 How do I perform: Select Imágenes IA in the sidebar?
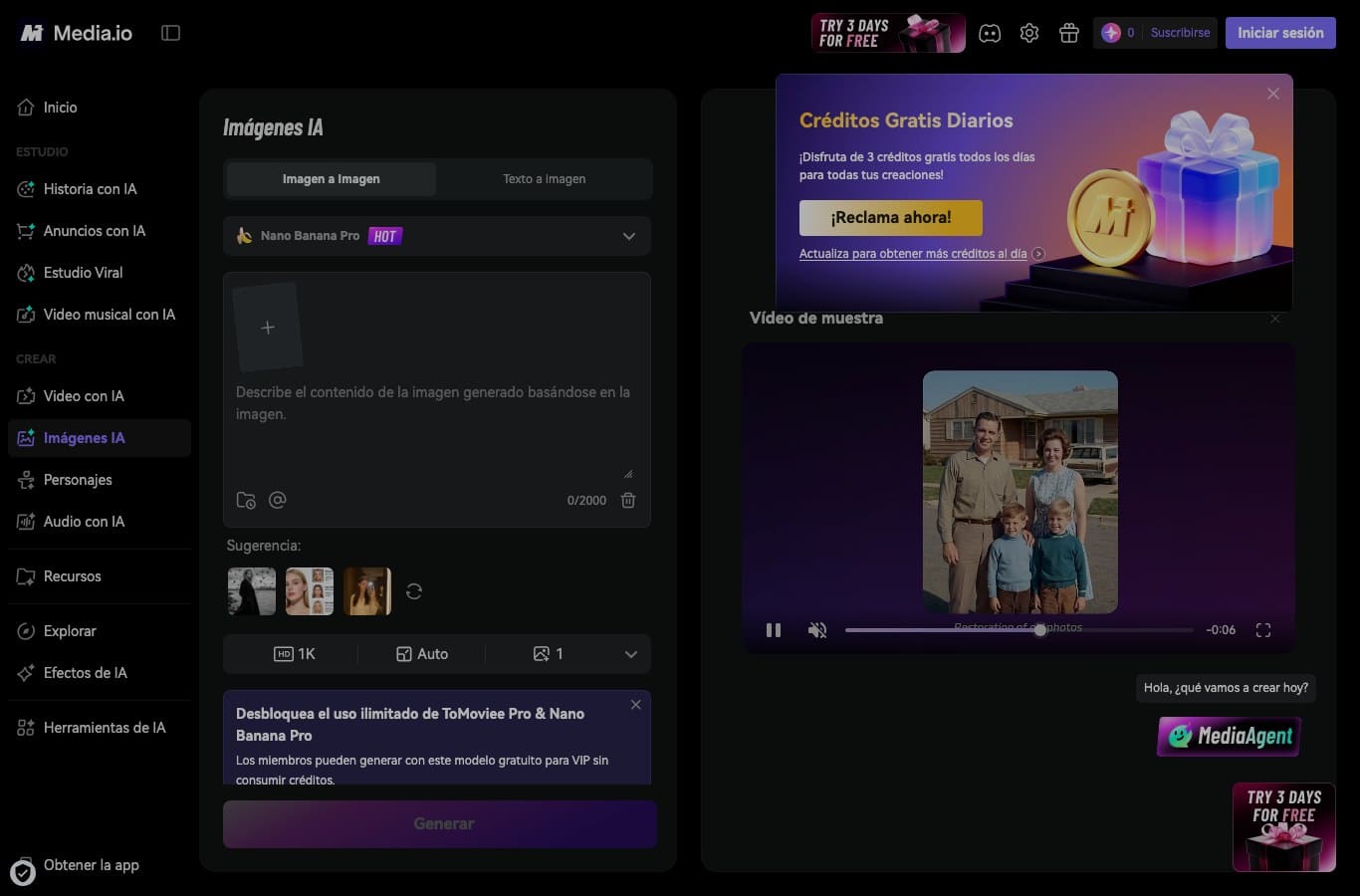(x=100, y=438)
